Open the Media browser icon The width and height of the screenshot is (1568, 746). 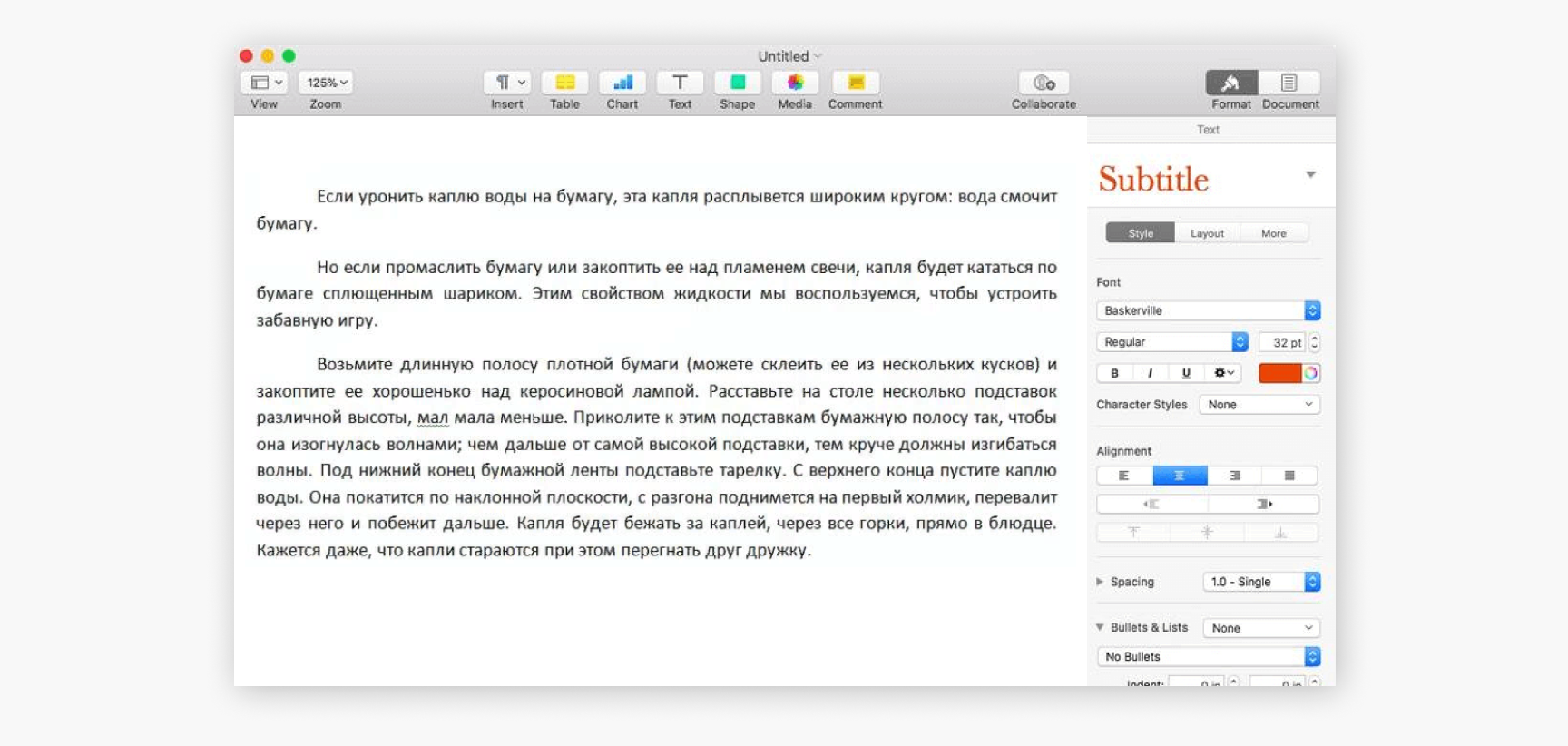click(795, 83)
